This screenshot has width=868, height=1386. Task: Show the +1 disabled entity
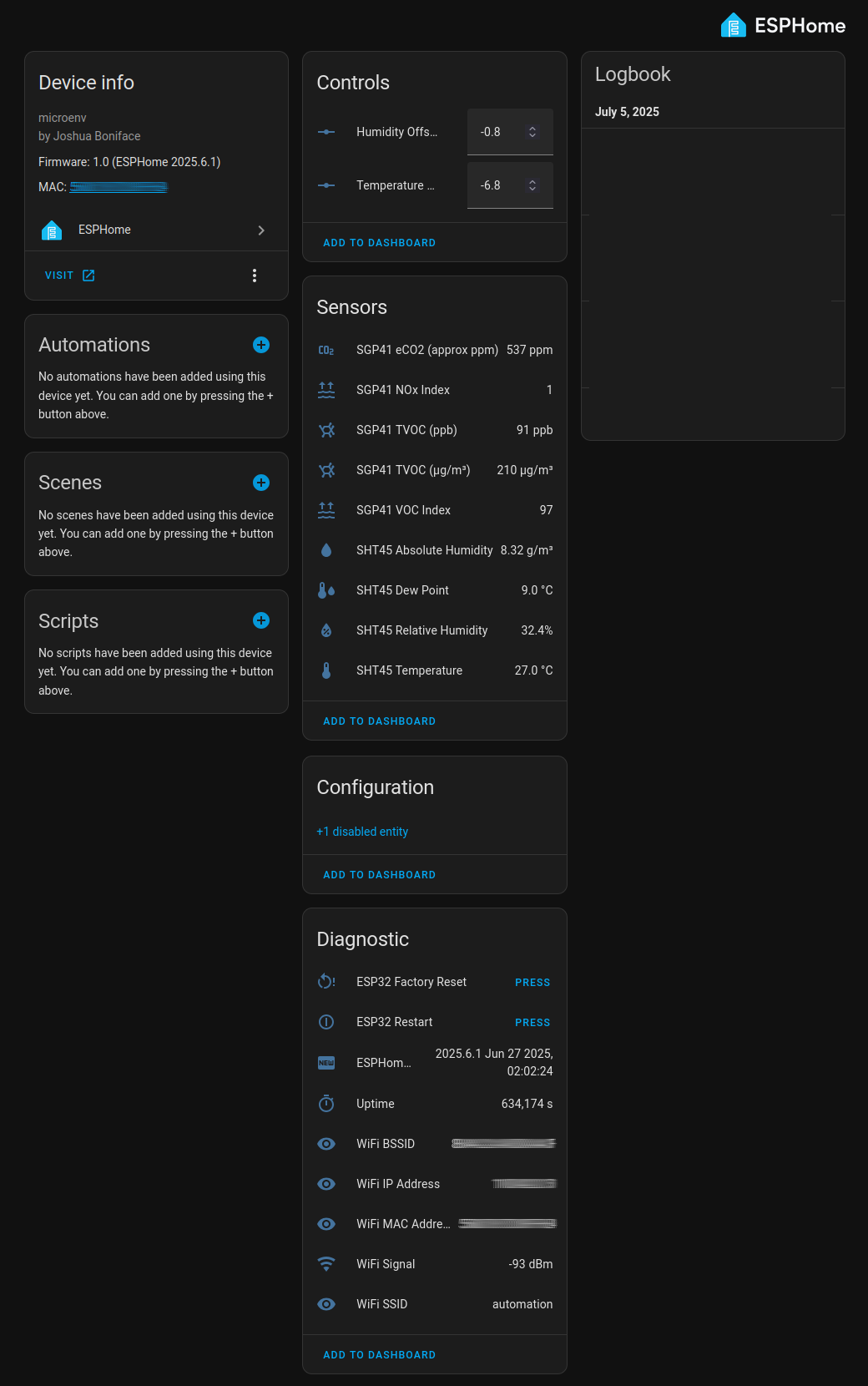(362, 832)
